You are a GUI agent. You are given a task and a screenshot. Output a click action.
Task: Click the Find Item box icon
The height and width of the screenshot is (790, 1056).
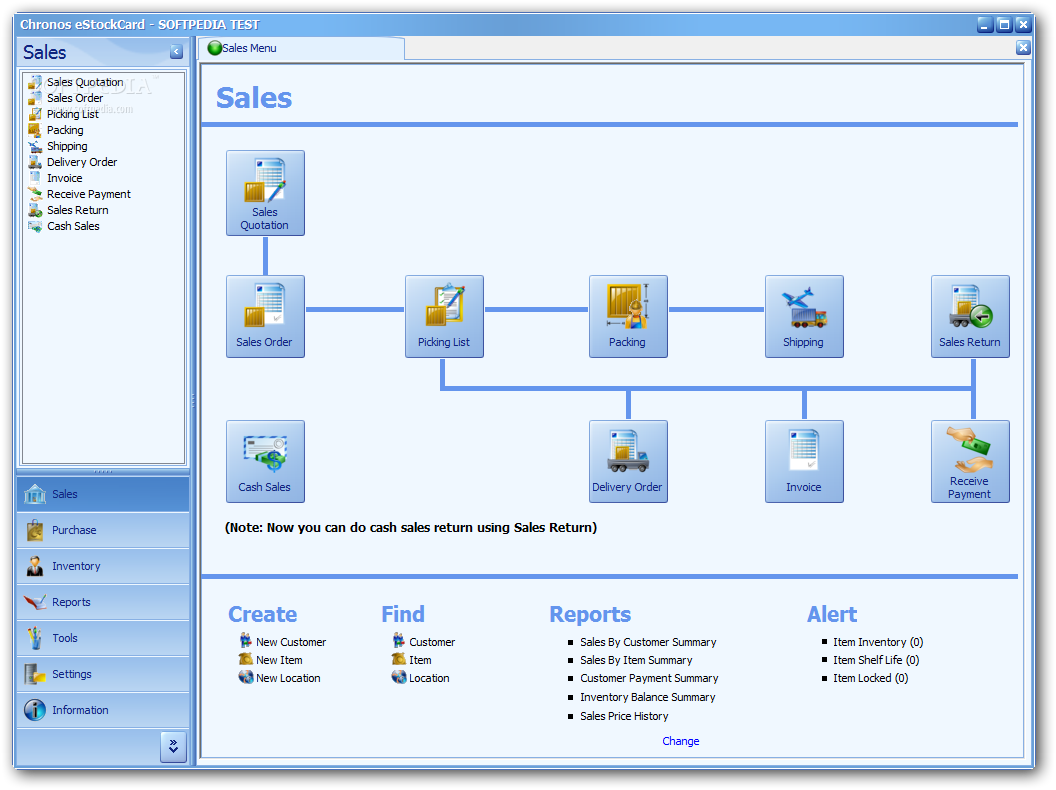point(399,659)
